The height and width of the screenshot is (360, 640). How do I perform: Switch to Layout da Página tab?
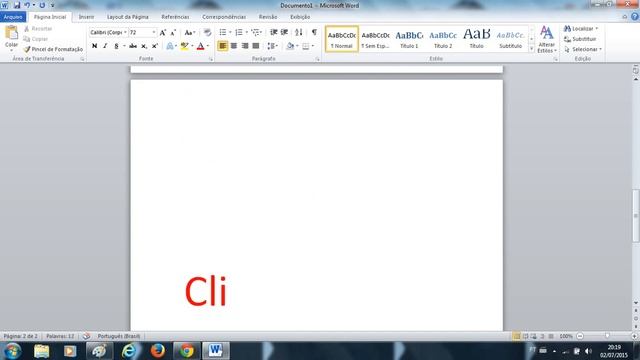click(128, 17)
